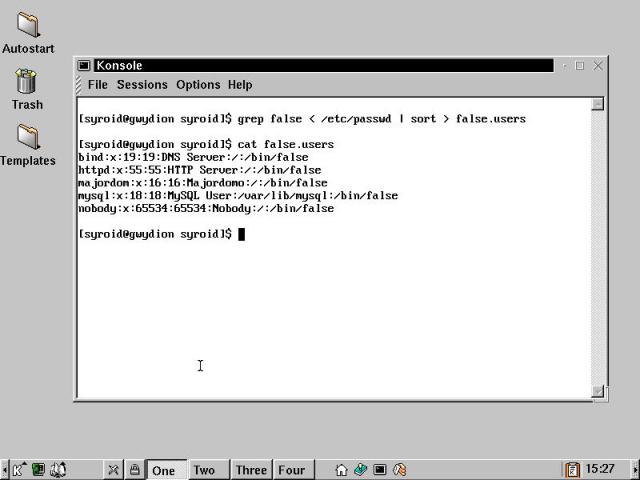
Task: Click the logout X icon in the panel
Action: (x=114, y=469)
